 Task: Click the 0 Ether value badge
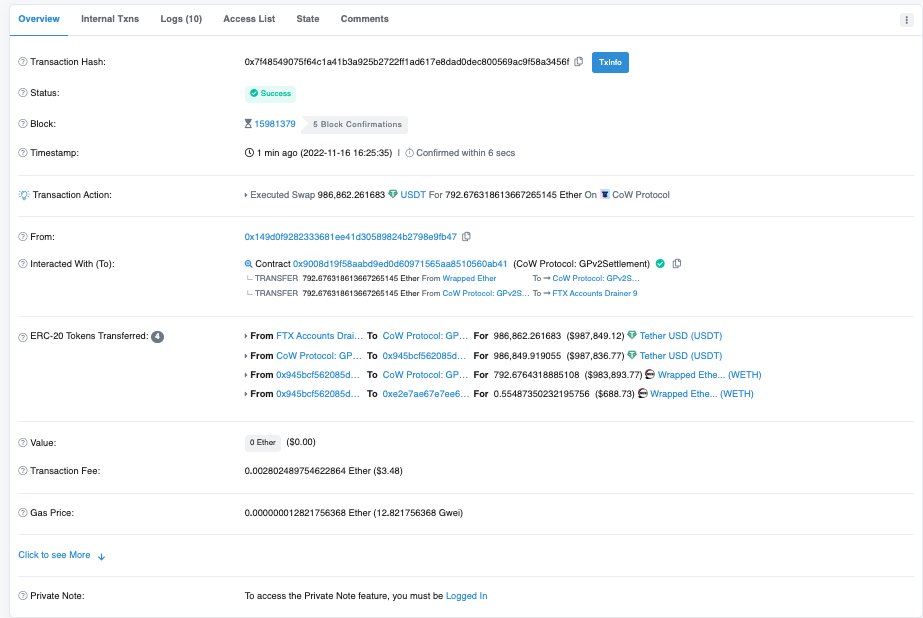263,443
